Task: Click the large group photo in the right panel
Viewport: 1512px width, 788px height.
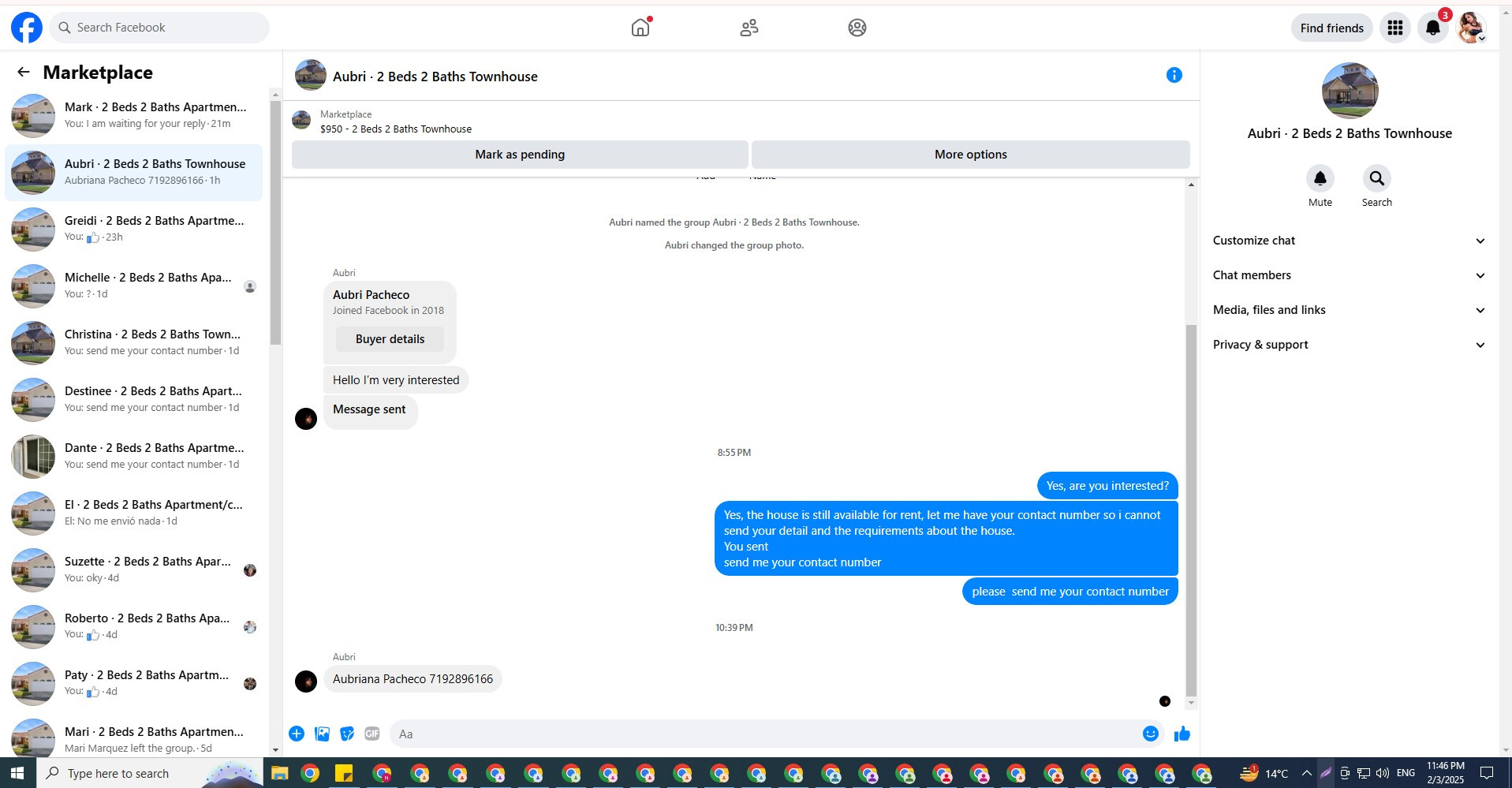Action: pos(1350,91)
